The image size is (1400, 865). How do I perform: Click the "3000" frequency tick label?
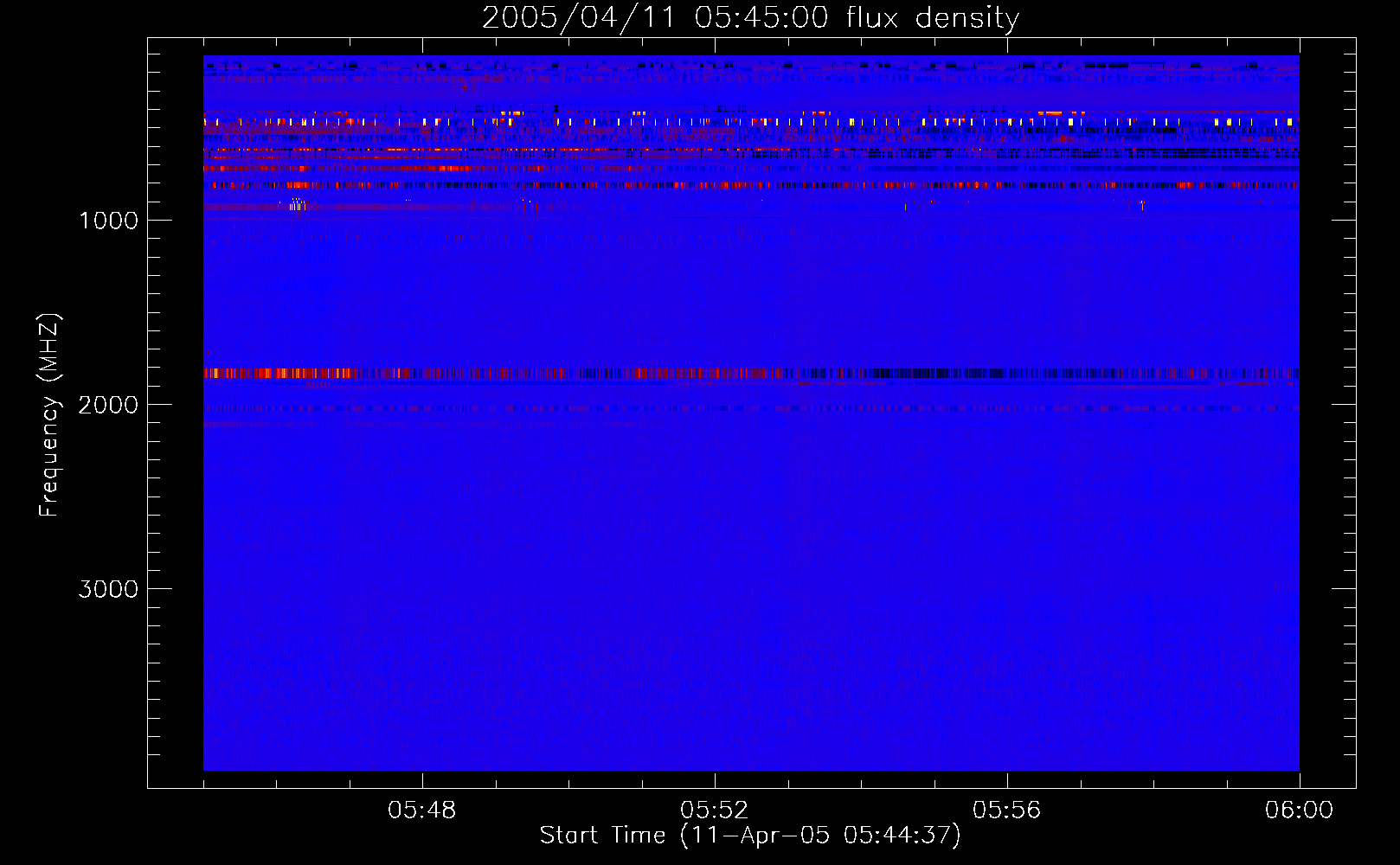tap(108, 589)
